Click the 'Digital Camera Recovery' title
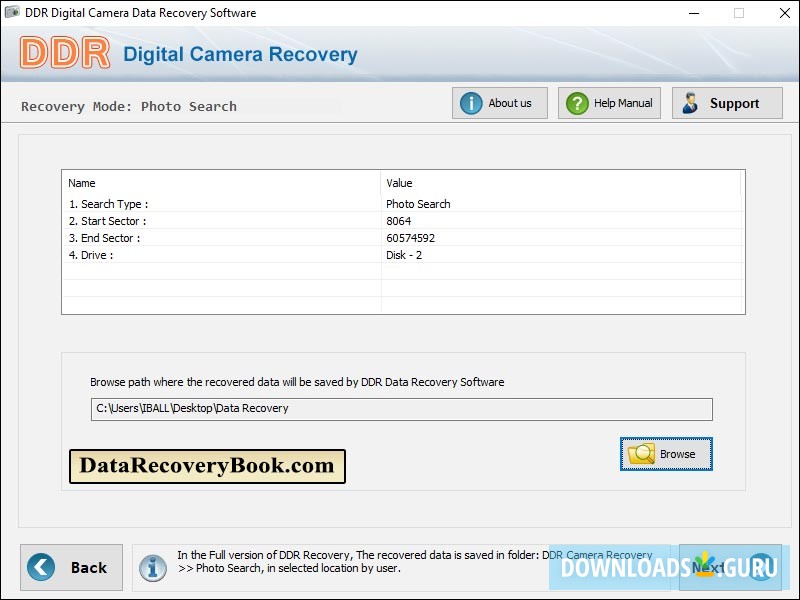Screen dimensions: 800x600 [240, 54]
